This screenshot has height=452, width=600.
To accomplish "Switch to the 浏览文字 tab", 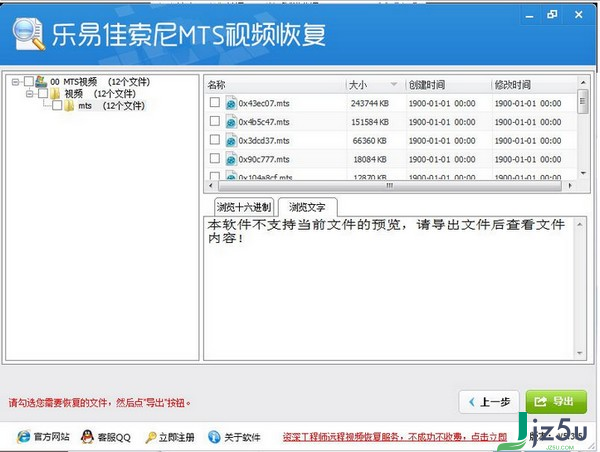I will pyautogui.click(x=307, y=207).
